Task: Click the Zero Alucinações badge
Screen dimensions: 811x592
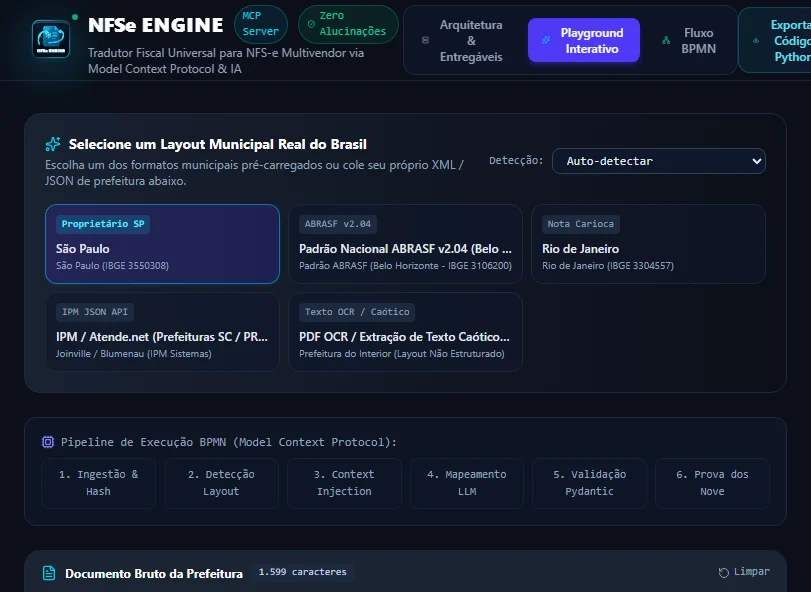Action: pos(348,24)
